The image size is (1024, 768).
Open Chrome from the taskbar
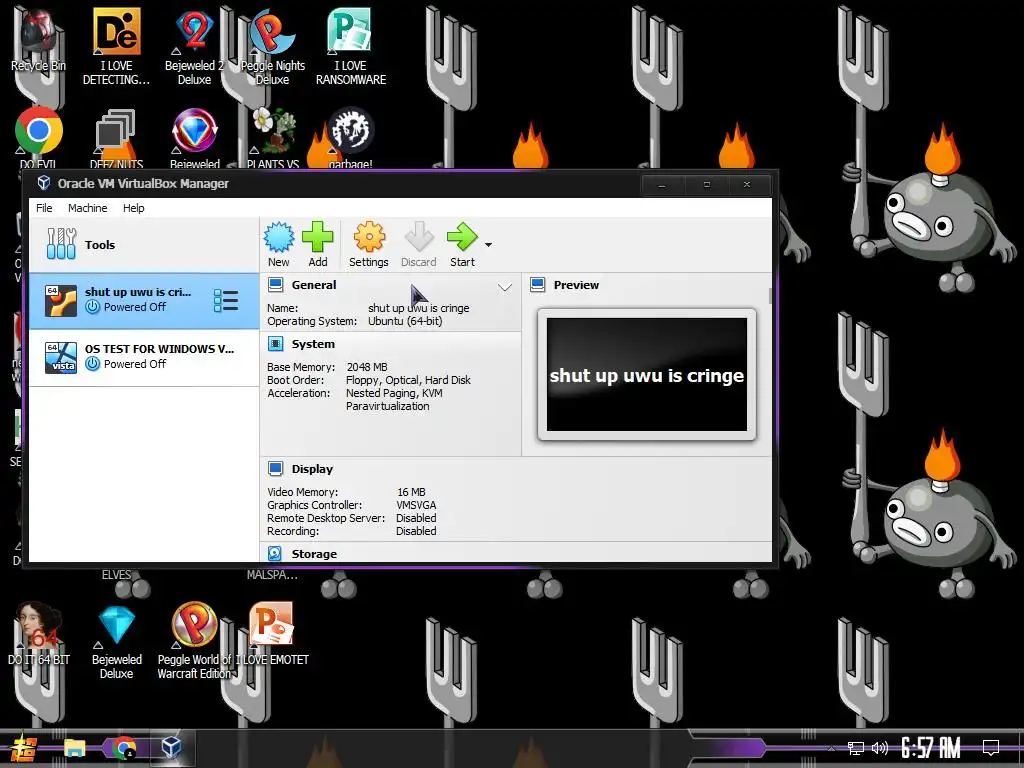pos(123,748)
